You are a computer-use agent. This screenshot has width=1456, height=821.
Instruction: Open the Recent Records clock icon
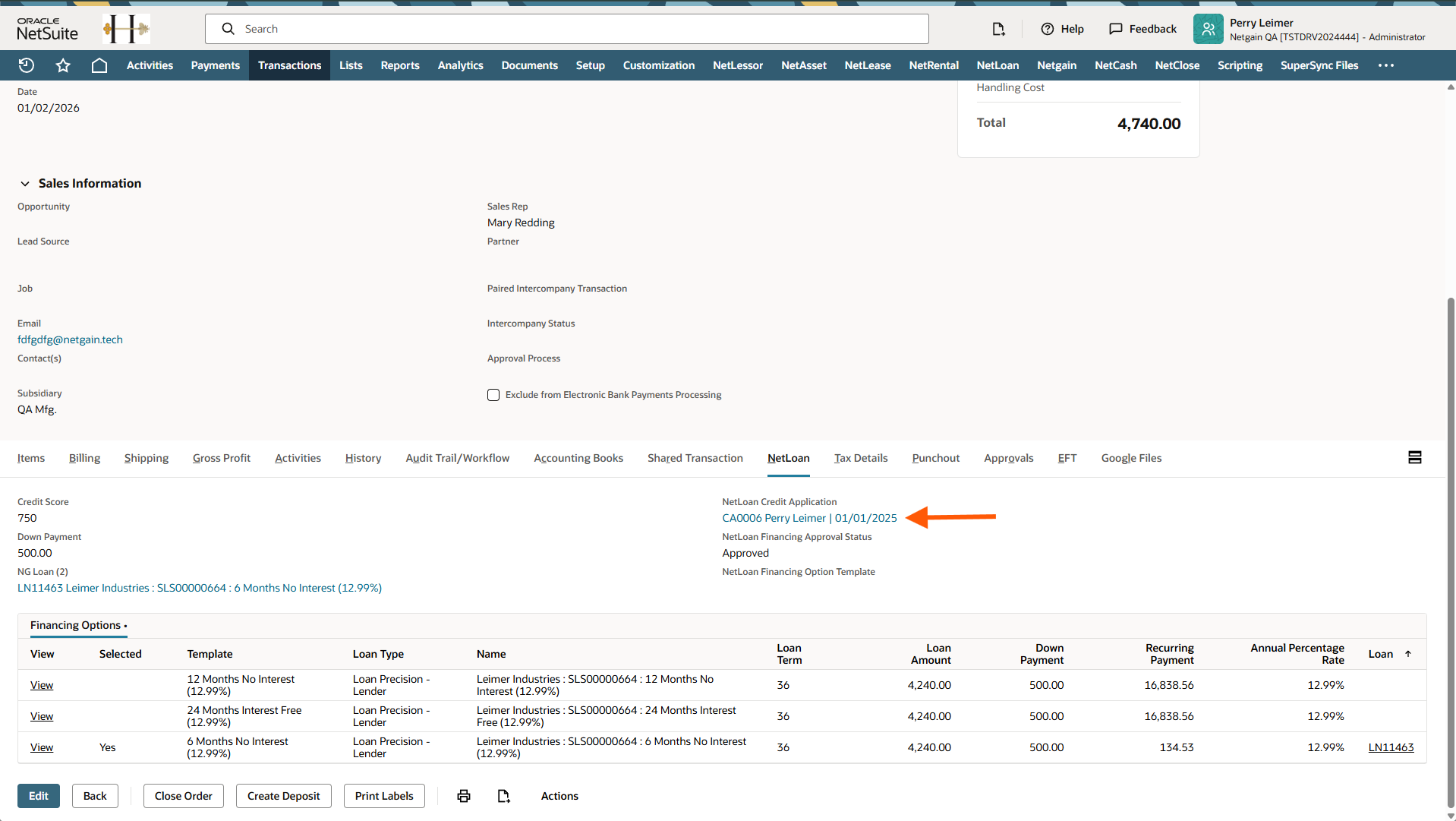click(27, 65)
